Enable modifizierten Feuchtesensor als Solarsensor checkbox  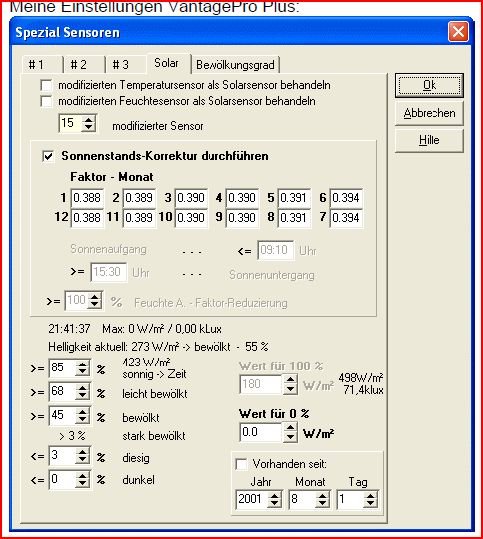point(46,101)
